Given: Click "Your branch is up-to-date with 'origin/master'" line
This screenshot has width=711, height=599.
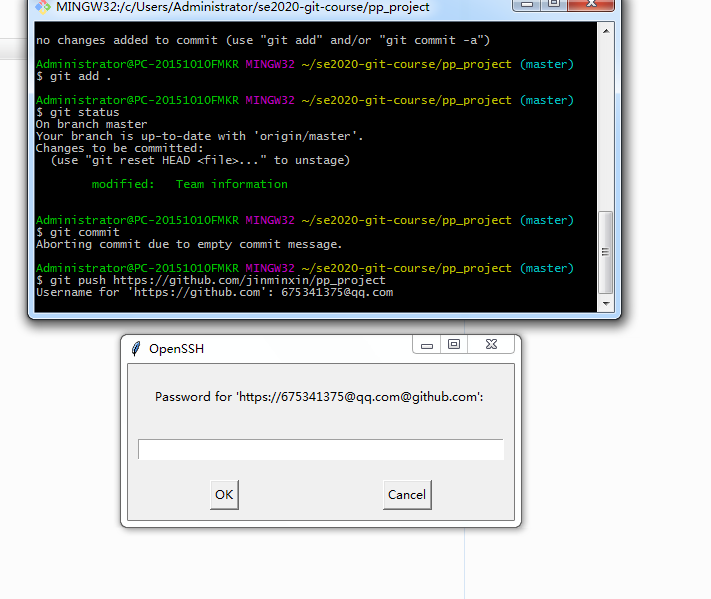Looking at the screenshot, I should click(x=200, y=136).
